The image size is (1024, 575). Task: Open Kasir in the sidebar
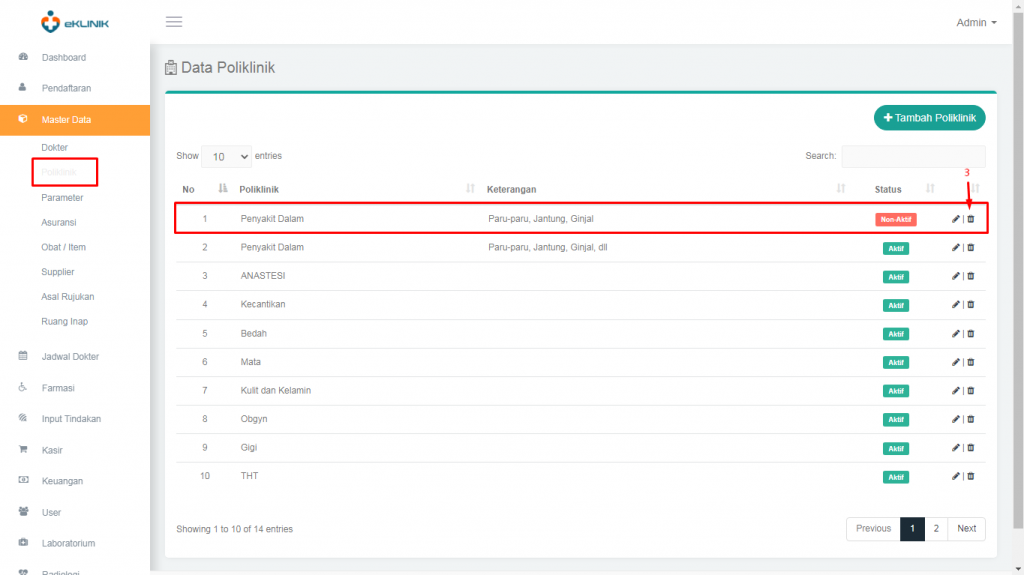52,450
